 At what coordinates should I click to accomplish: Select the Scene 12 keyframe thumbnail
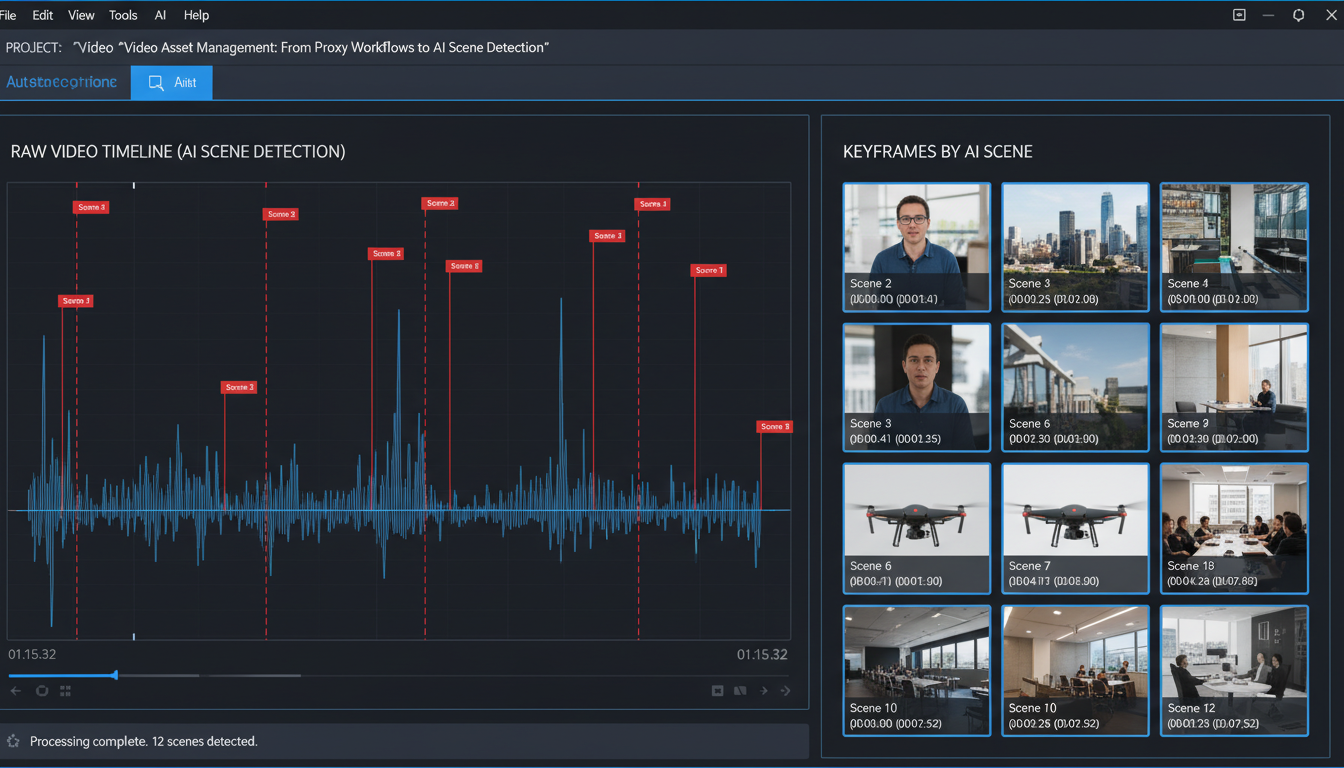pos(1233,670)
